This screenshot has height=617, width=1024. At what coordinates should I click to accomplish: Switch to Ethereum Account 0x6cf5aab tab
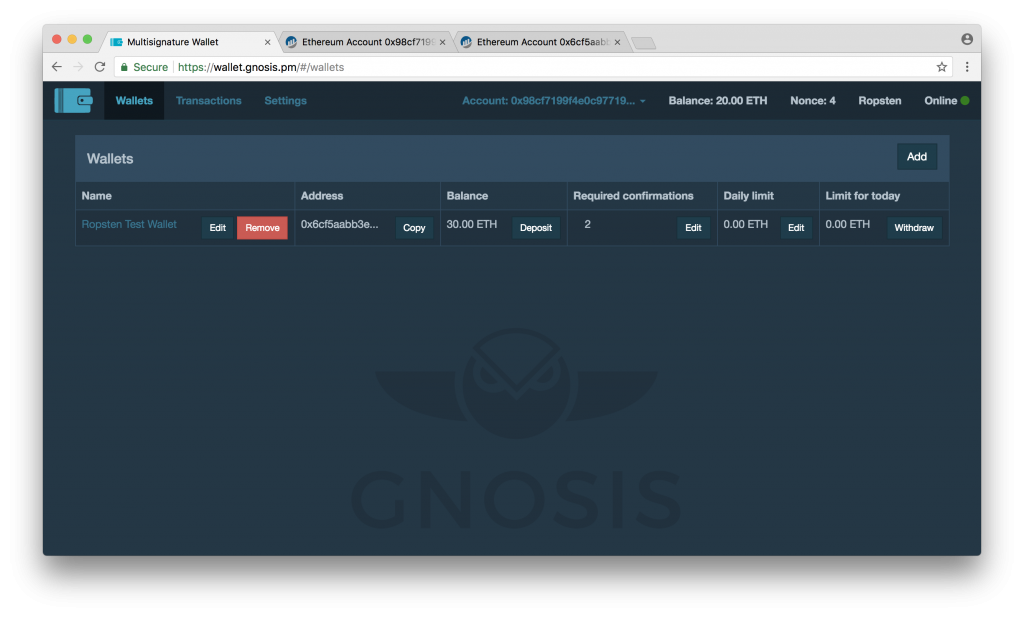[541, 42]
